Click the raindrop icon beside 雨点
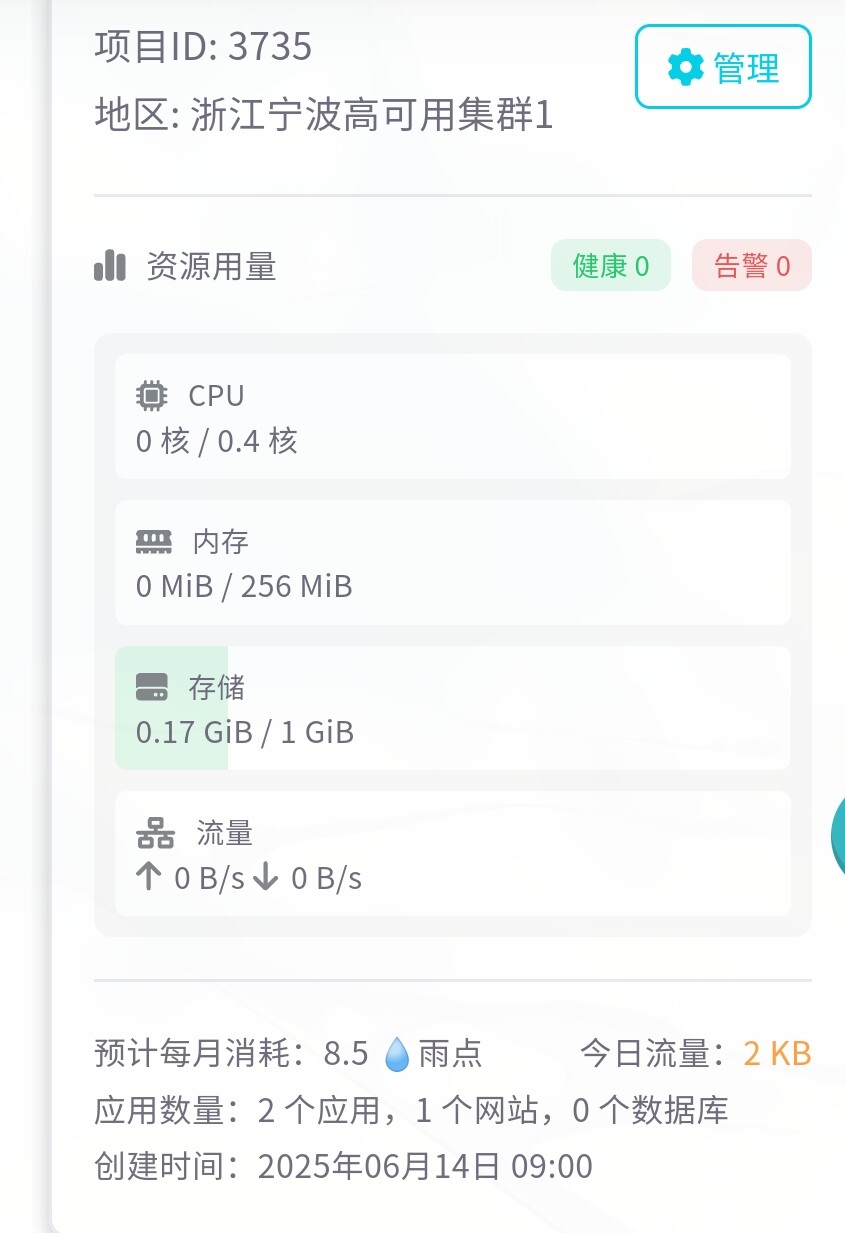The height and width of the screenshot is (1233, 845). point(397,1054)
